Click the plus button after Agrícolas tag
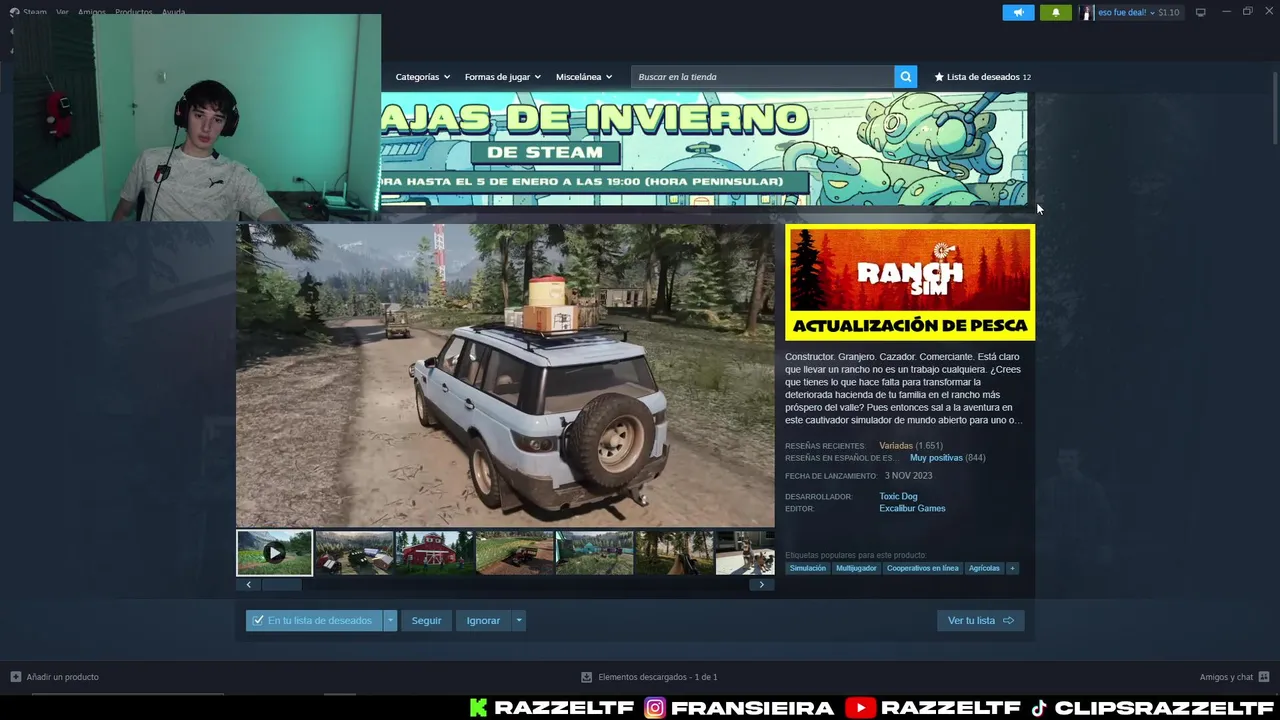Viewport: 1280px width, 720px height. (x=1012, y=568)
